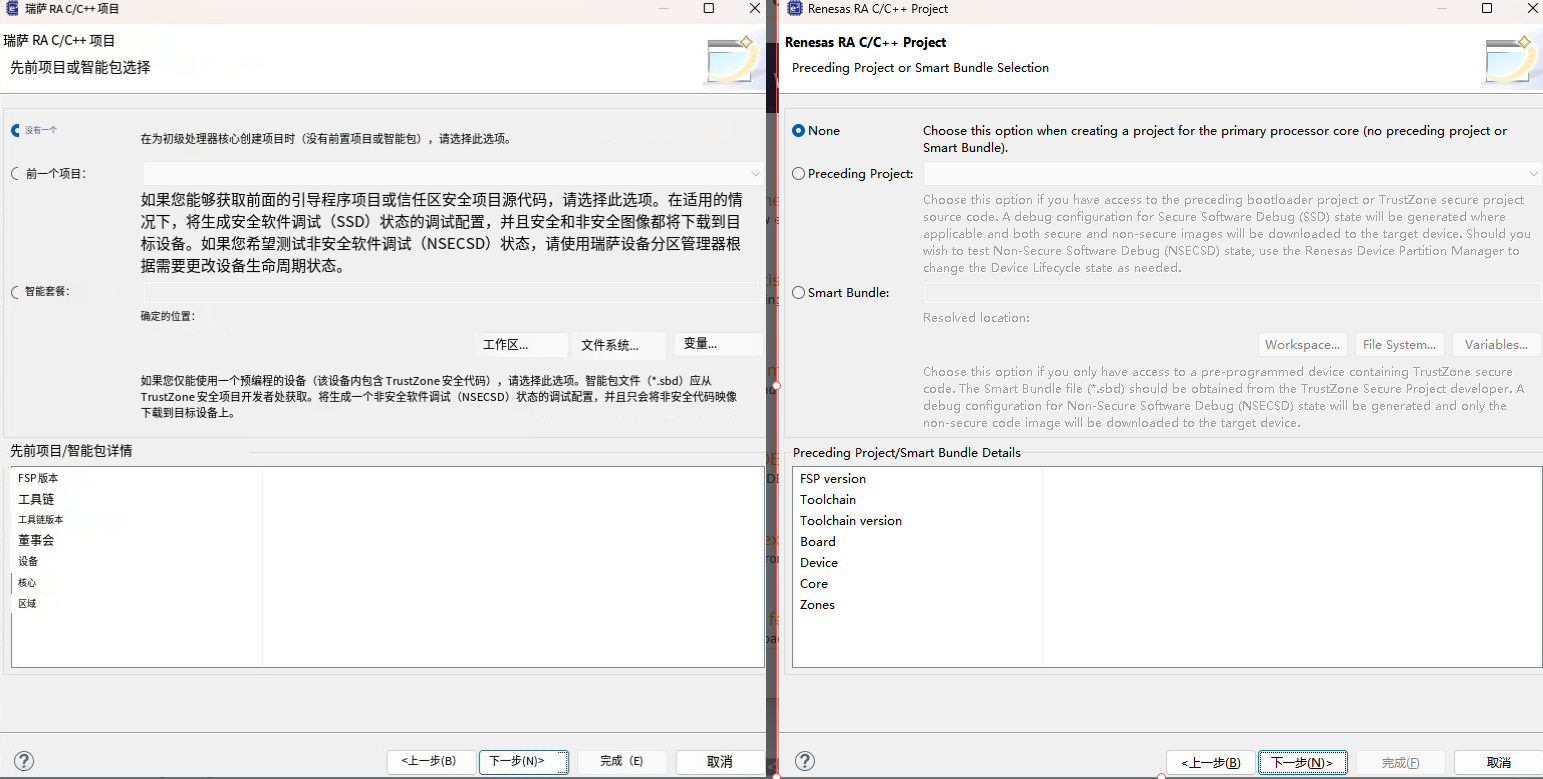Open the Preceding Project dropdown list
Viewport: 1543px width, 779px height.
tap(1533, 174)
